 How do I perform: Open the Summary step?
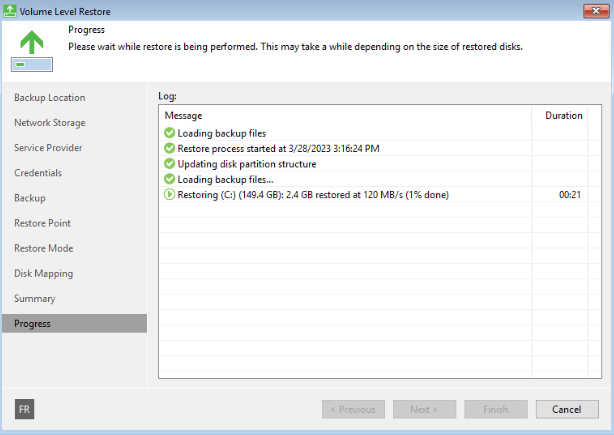[x=34, y=298]
